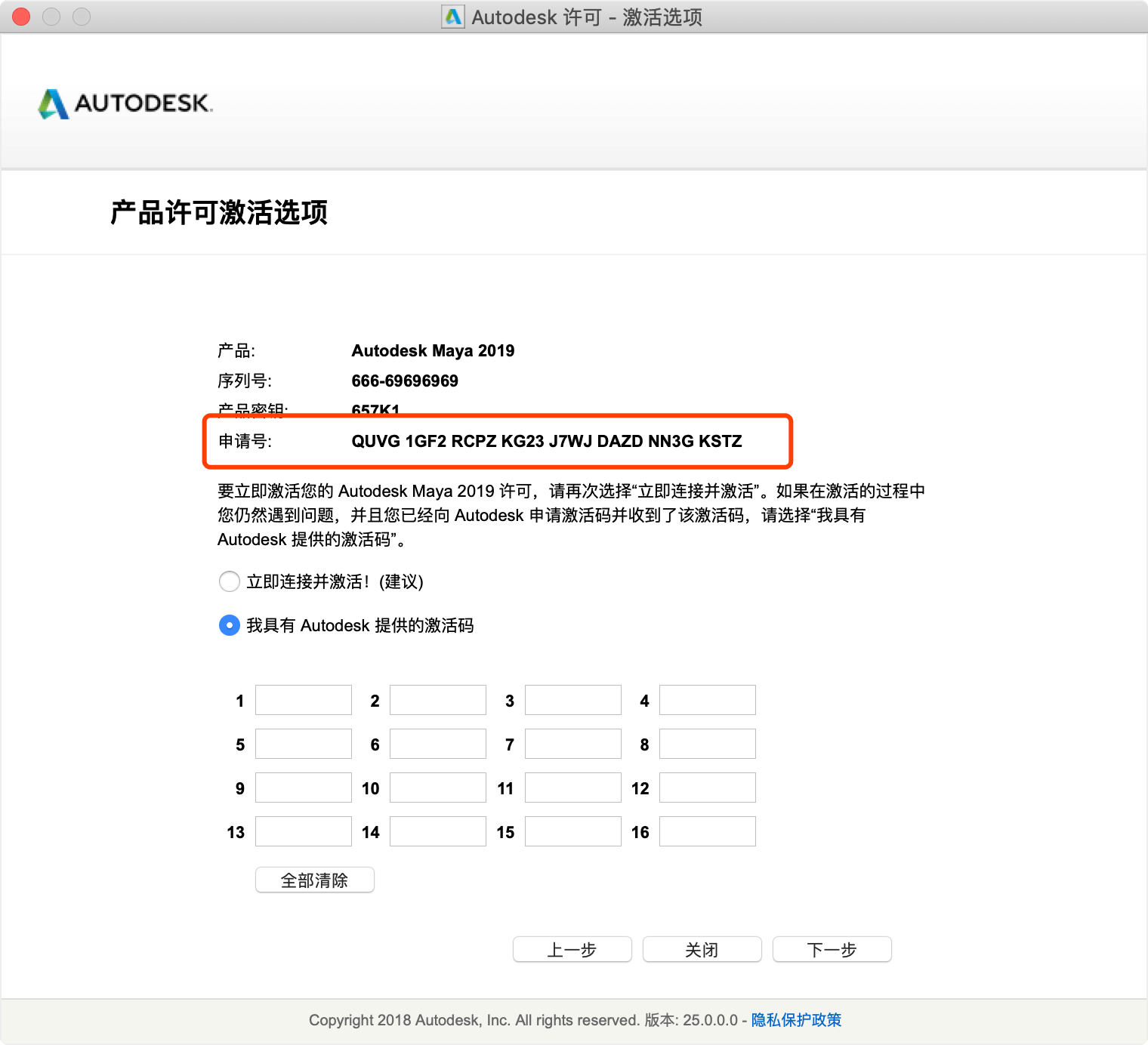Click the 产品: label
Viewport: 1148px width, 1045px height.
click(x=236, y=350)
